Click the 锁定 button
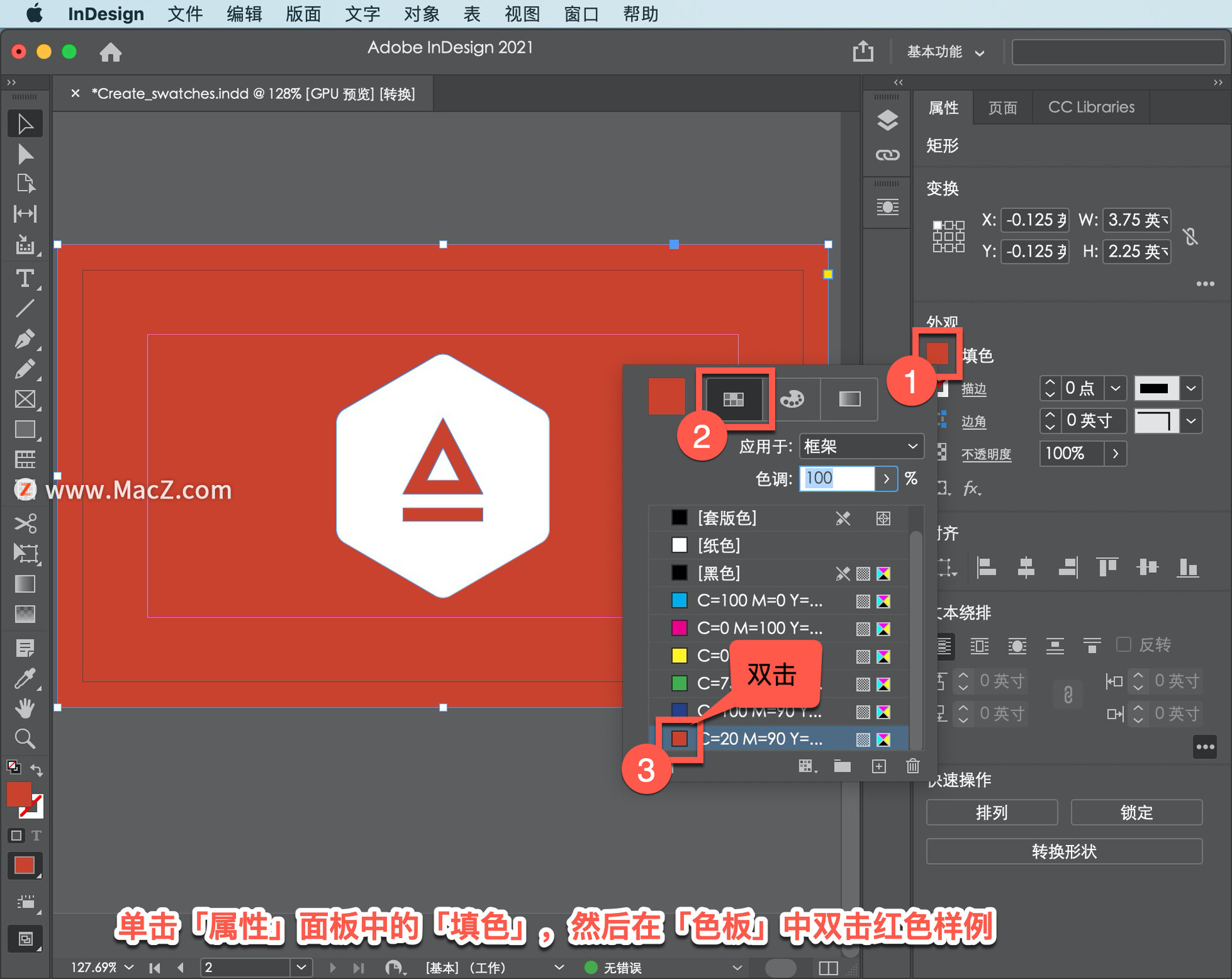This screenshot has height=979, width=1232. pyautogui.click(x=1136, y=813)
